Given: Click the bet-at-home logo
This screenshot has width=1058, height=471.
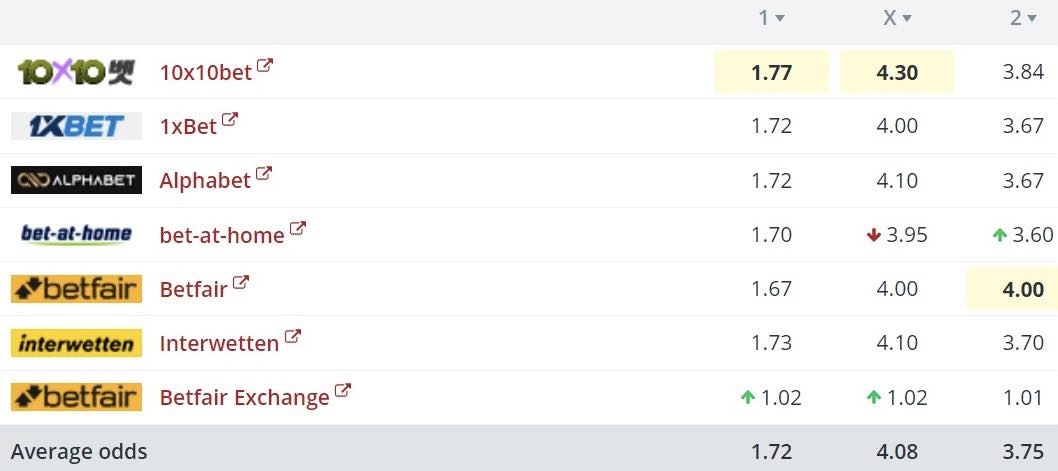Looking at the screenshot, I should click(x=76, y=234).
